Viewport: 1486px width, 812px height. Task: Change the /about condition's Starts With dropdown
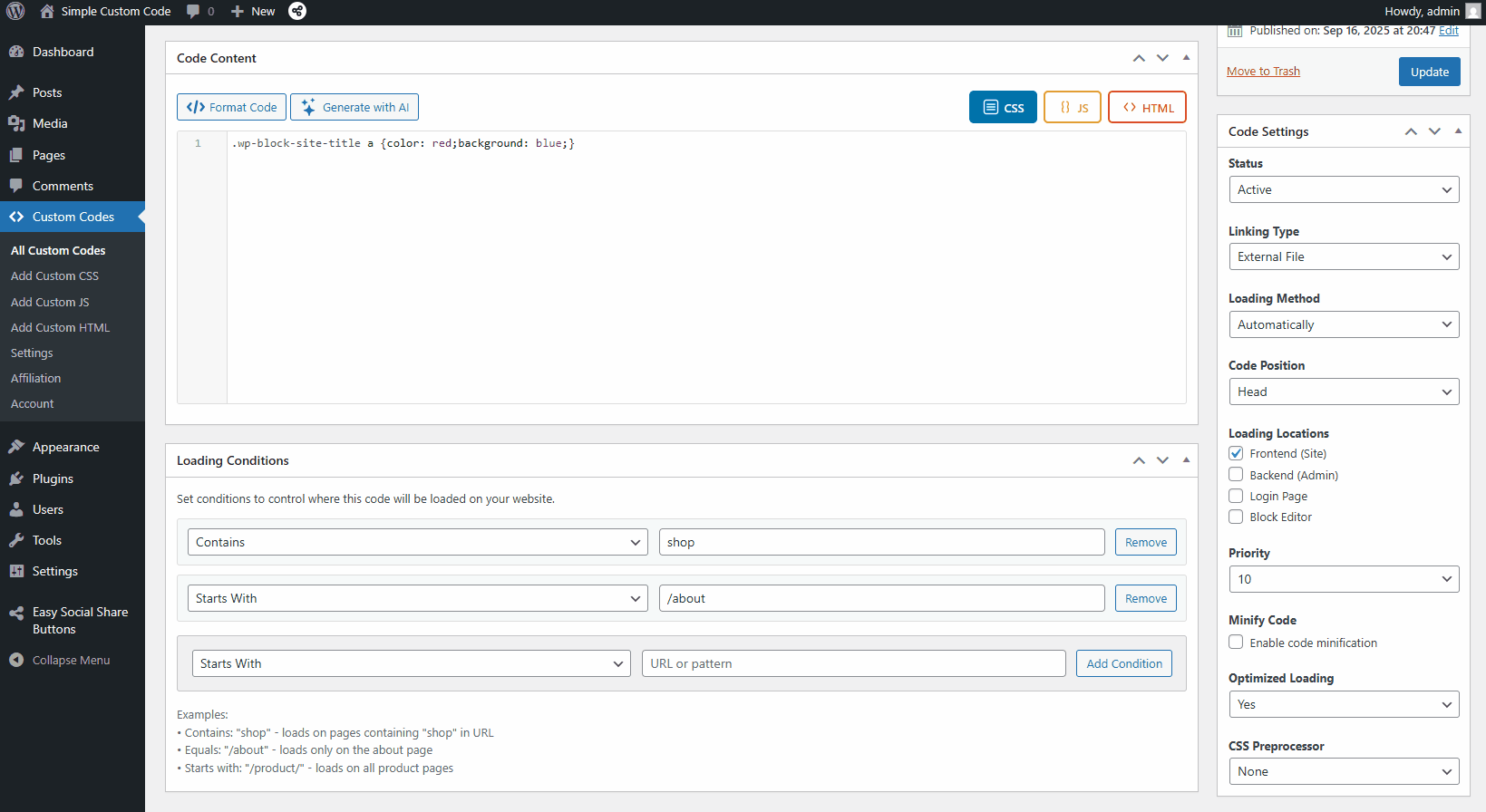[418, 598]
